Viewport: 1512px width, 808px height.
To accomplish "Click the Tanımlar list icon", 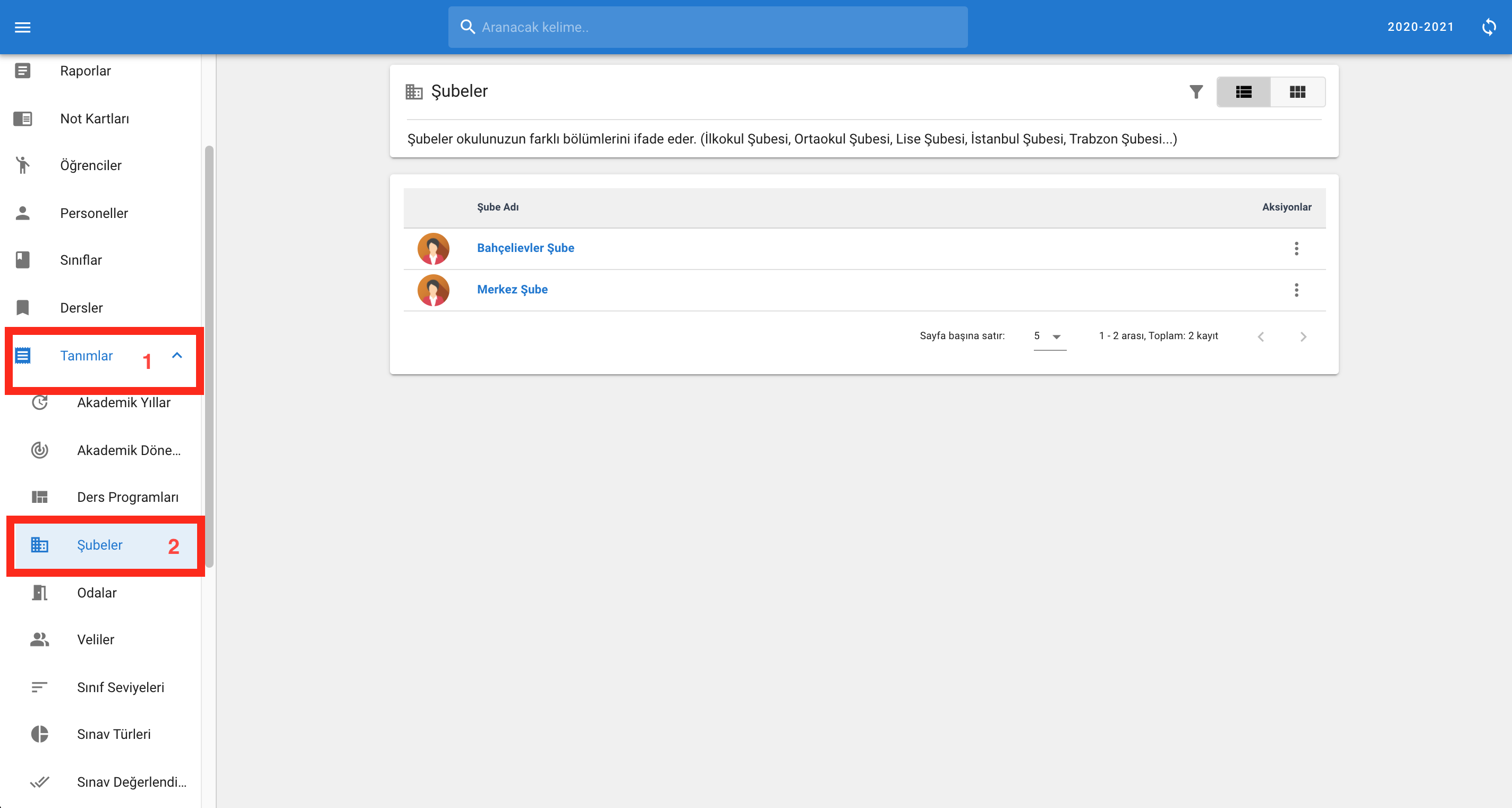I will click(22, 356).
